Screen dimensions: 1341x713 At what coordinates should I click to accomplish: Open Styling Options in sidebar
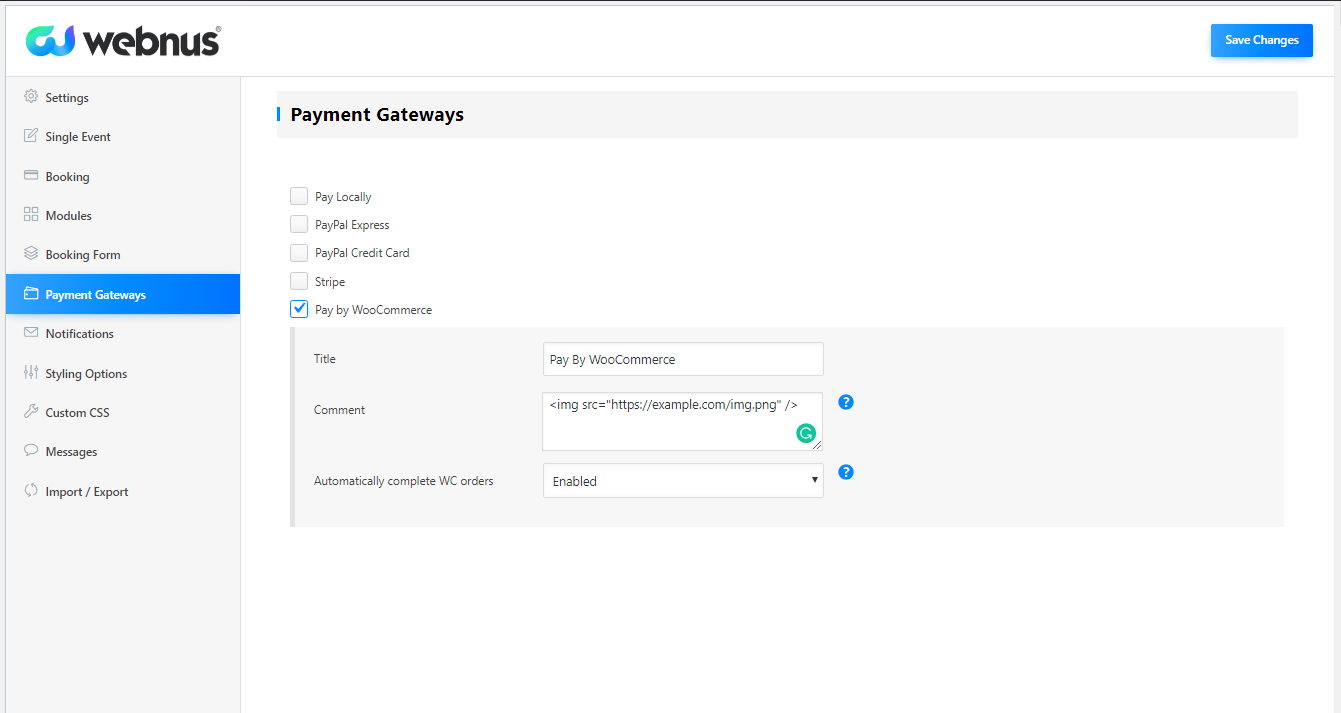click(x=122, y=373)
